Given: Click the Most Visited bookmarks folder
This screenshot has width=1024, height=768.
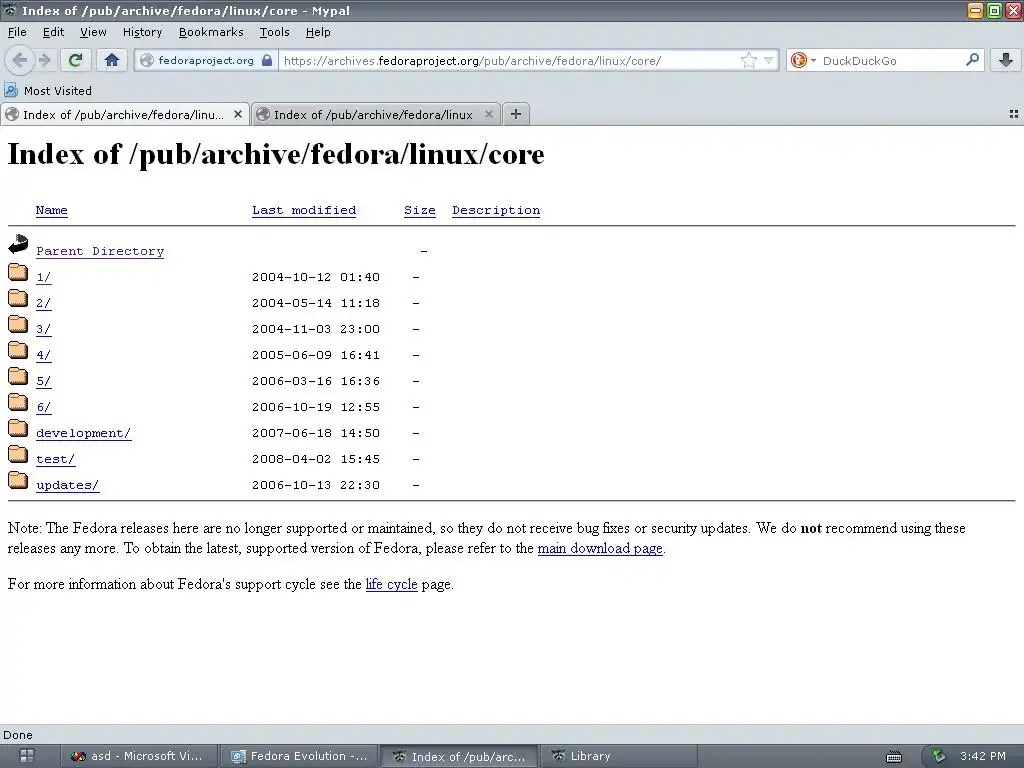Looking at the screenshot, I should 48,91.
